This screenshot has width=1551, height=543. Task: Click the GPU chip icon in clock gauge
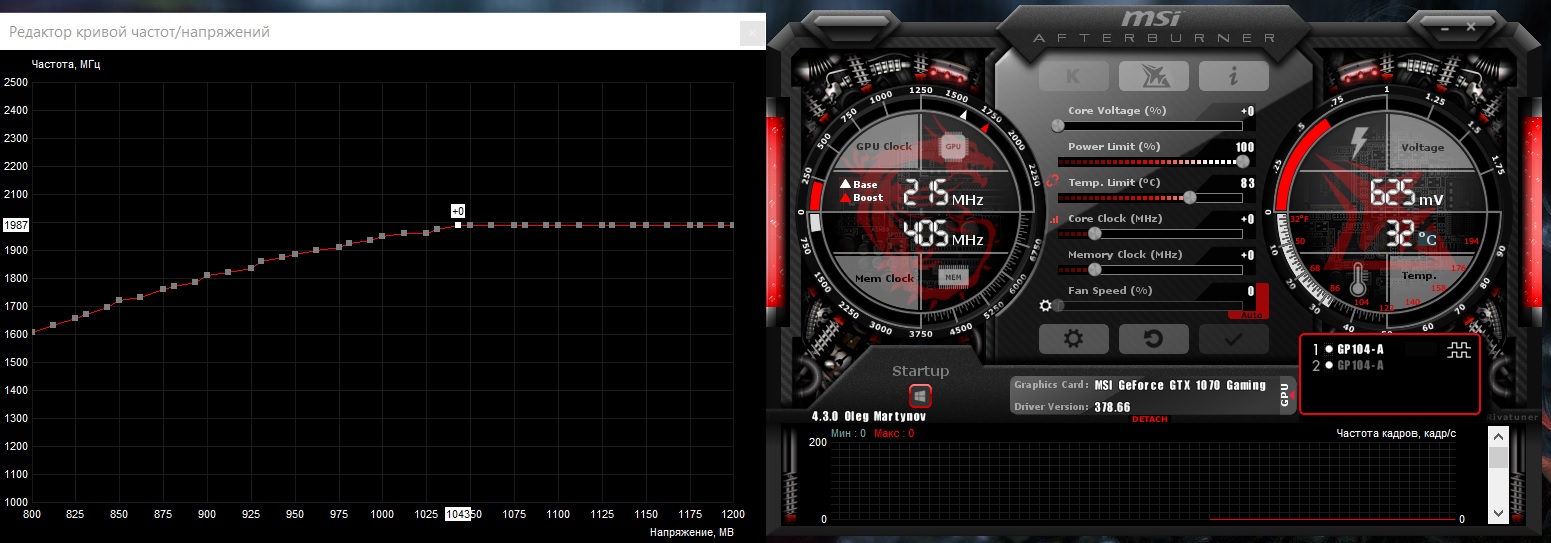pos(953,146)
